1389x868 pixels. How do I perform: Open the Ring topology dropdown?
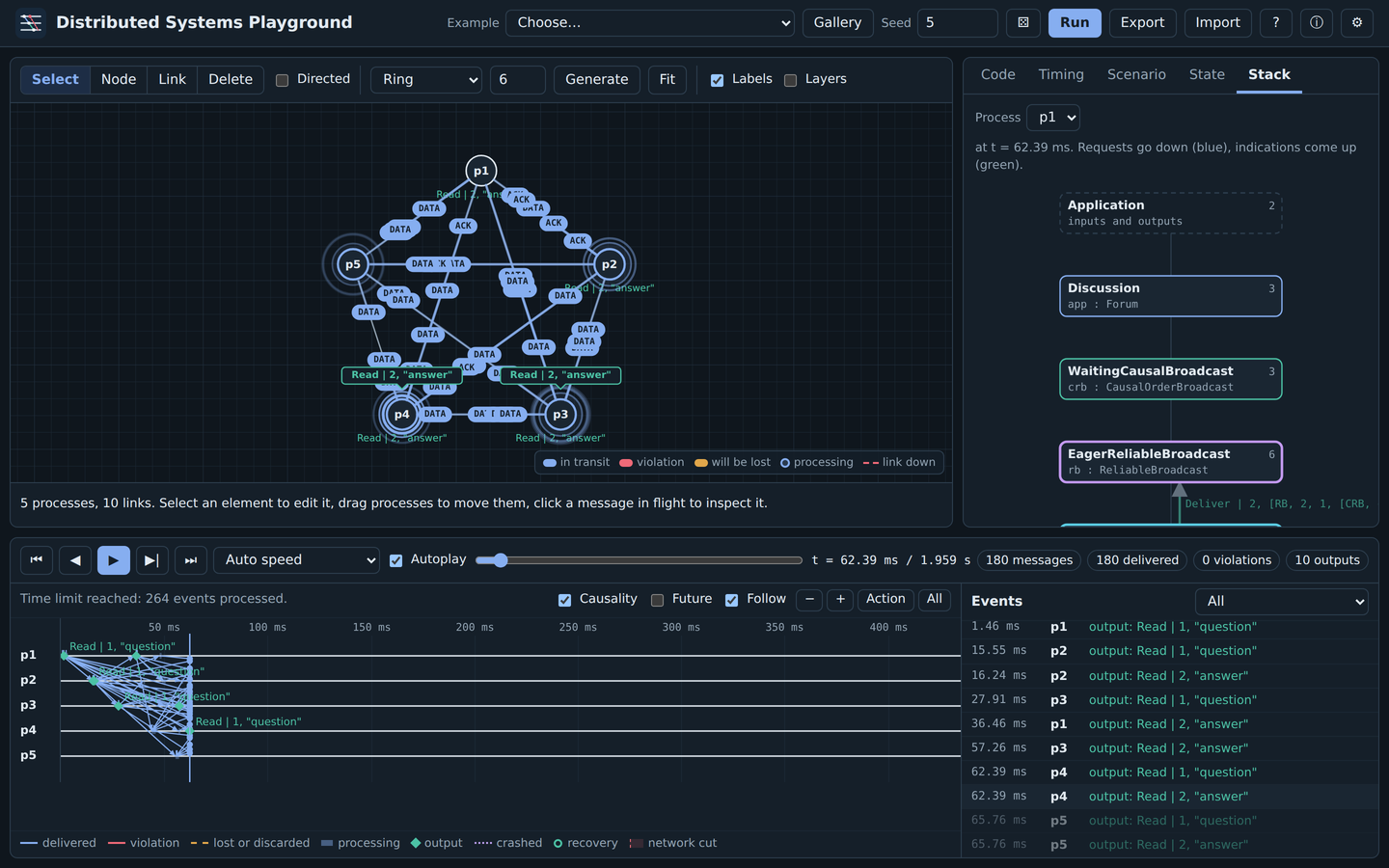point(426,79)
